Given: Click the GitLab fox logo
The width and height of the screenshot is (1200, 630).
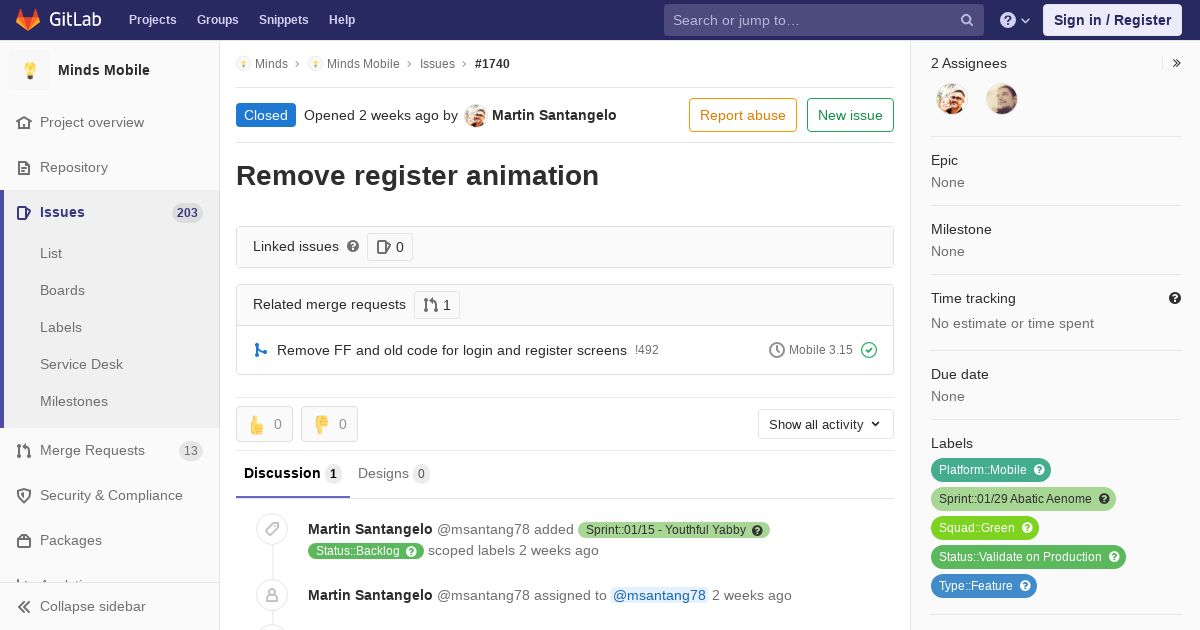Looking at the screenshot, I should pos(28,19).
